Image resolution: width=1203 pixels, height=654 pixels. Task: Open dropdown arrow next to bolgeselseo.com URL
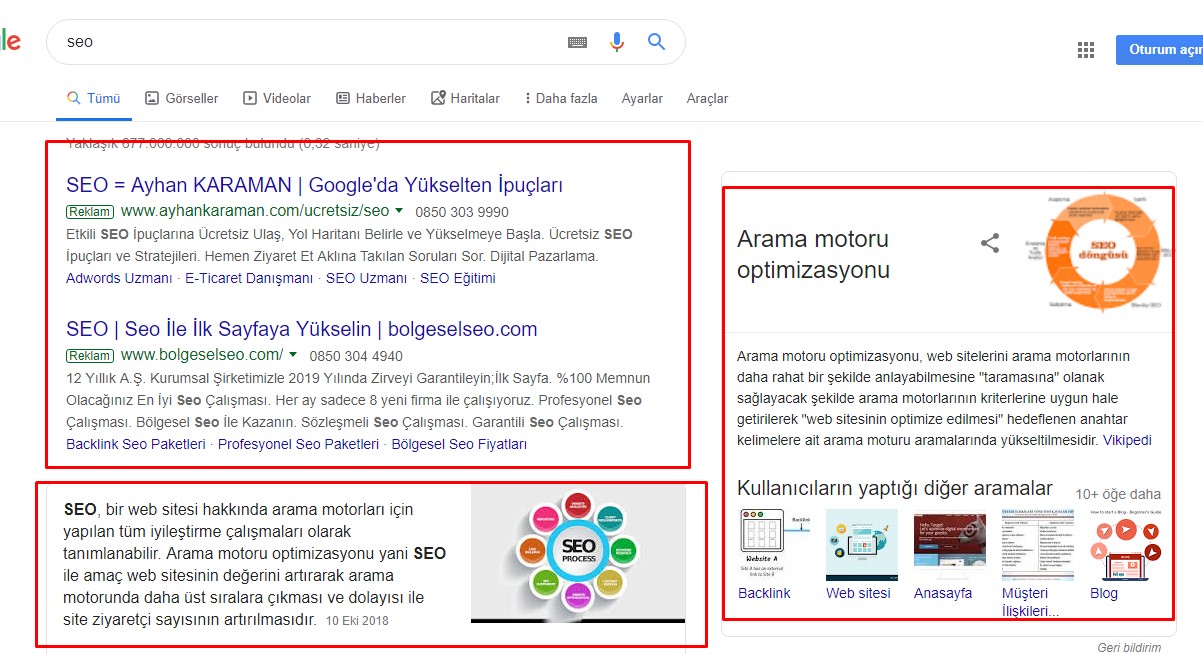(293, 355)
